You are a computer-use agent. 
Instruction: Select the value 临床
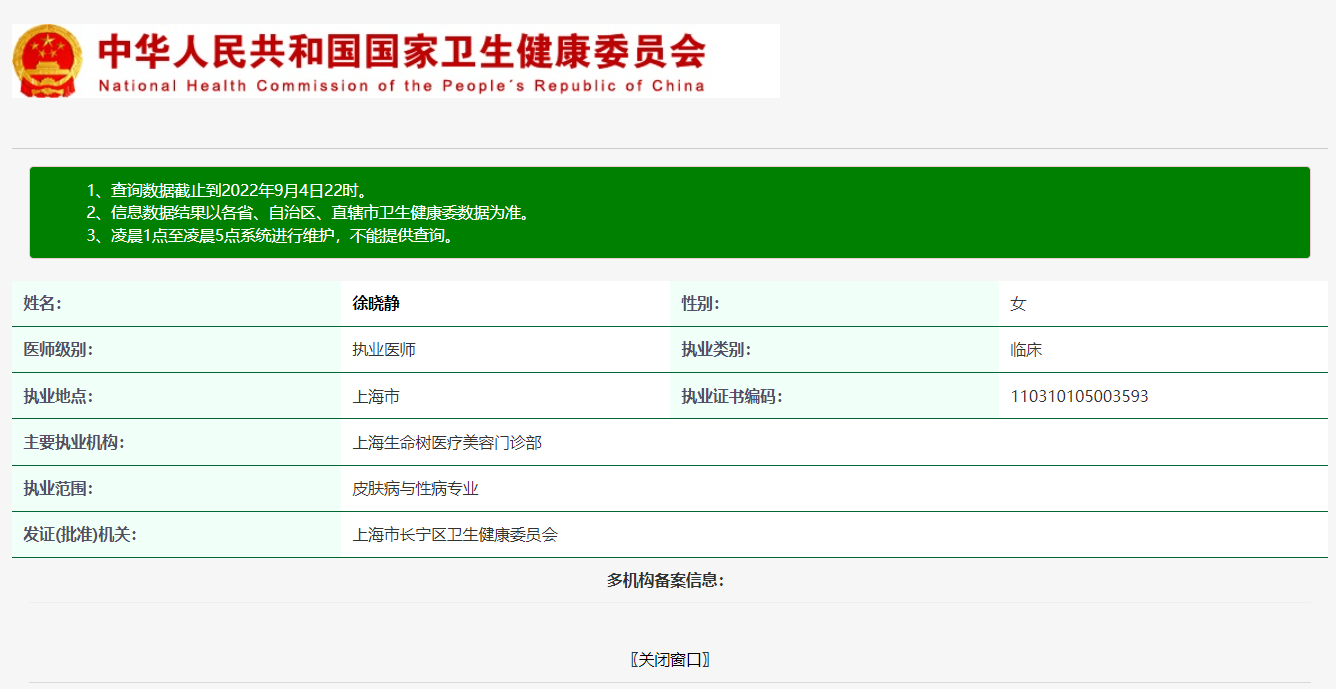1026,350
